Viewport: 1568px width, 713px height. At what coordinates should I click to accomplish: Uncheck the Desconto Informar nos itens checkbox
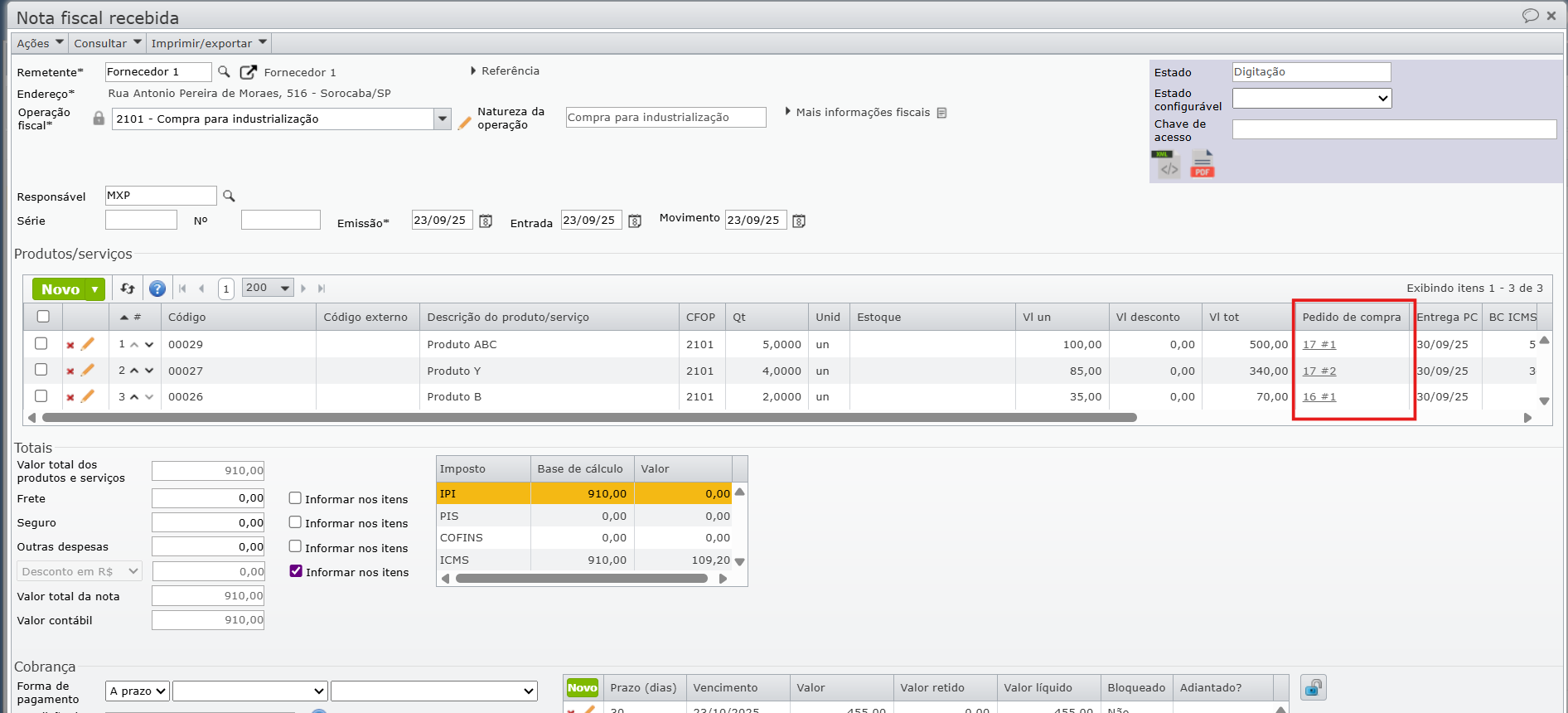(296, 571)
